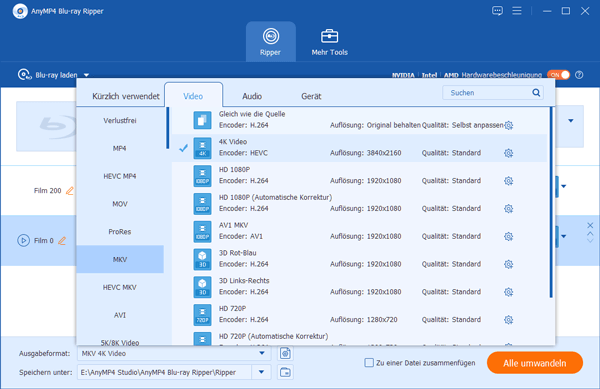Open the hardware acceleration help icon

point(579,75)
